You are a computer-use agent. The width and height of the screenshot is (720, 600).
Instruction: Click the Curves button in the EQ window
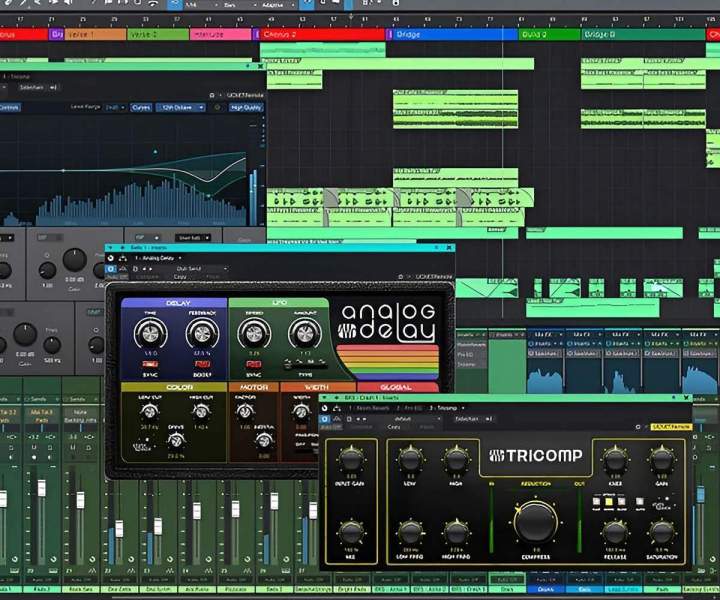[141, 107]
